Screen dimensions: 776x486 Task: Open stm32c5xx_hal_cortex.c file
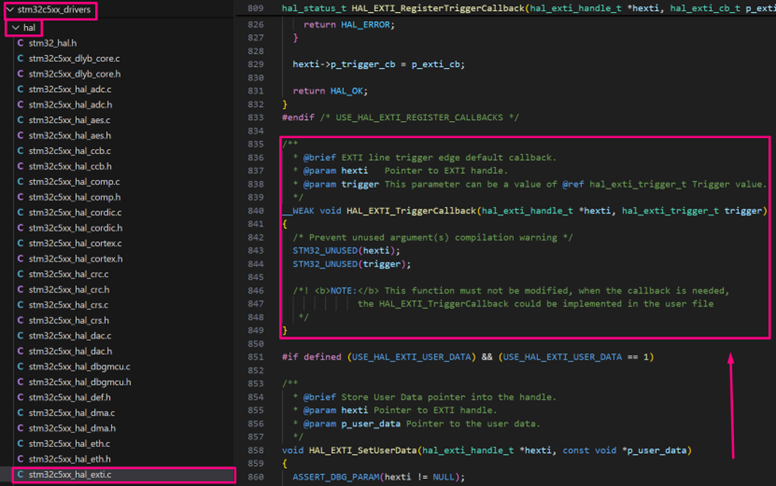pyautogui.click(x=75, y=243)
